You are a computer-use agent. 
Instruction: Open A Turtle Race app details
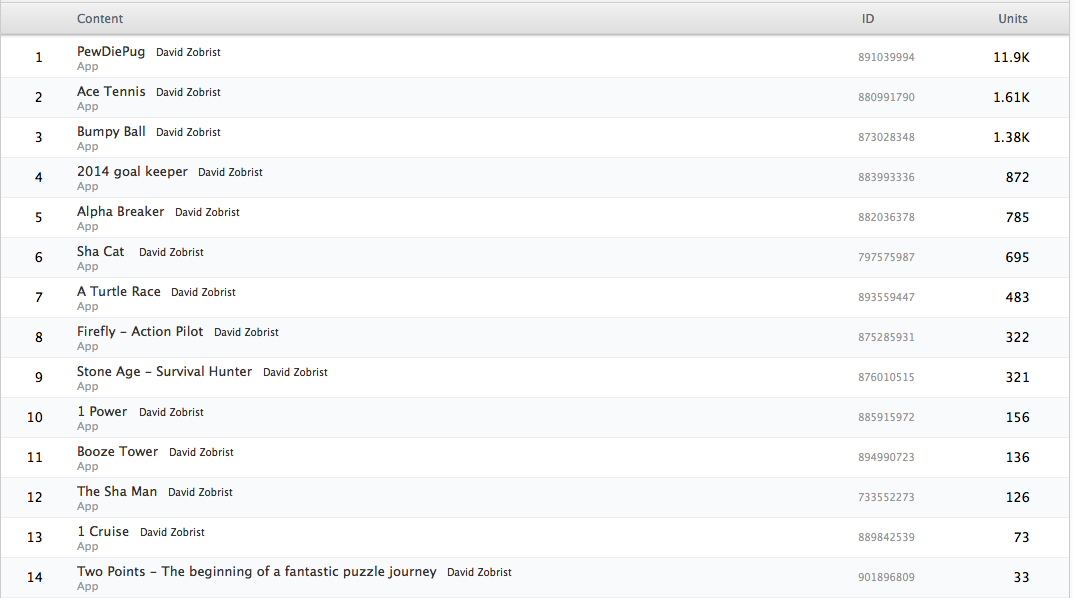(118, 291)
